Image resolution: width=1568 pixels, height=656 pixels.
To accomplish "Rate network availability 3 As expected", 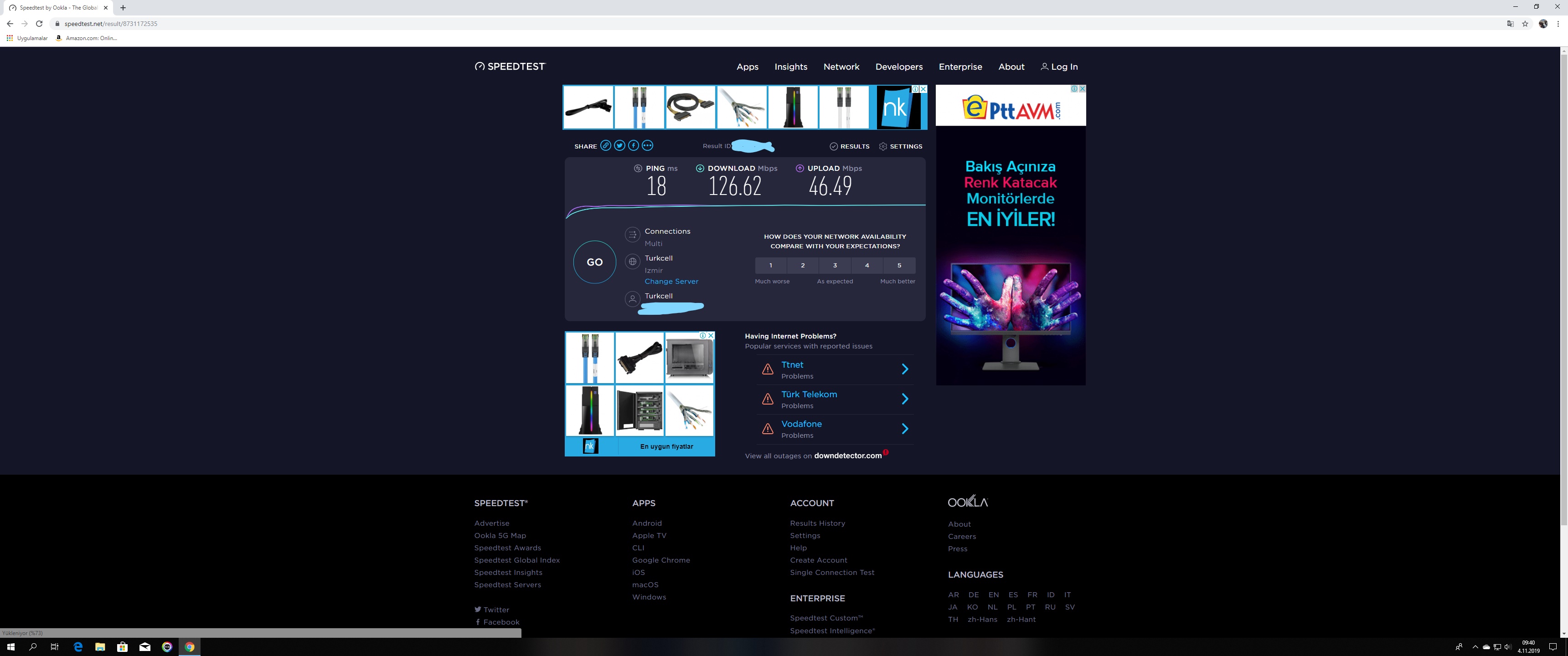I will [835, 265].
